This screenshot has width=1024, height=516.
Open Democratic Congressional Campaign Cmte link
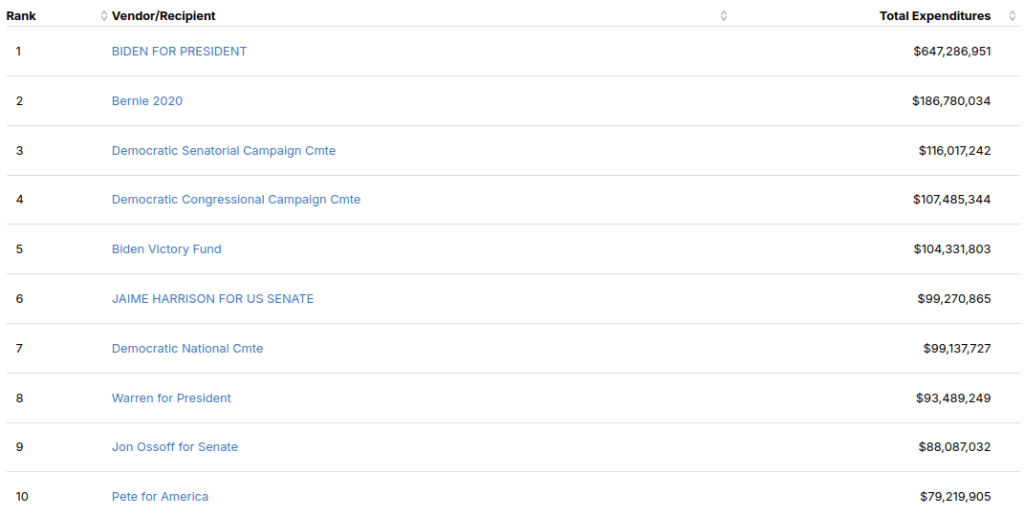236,199
